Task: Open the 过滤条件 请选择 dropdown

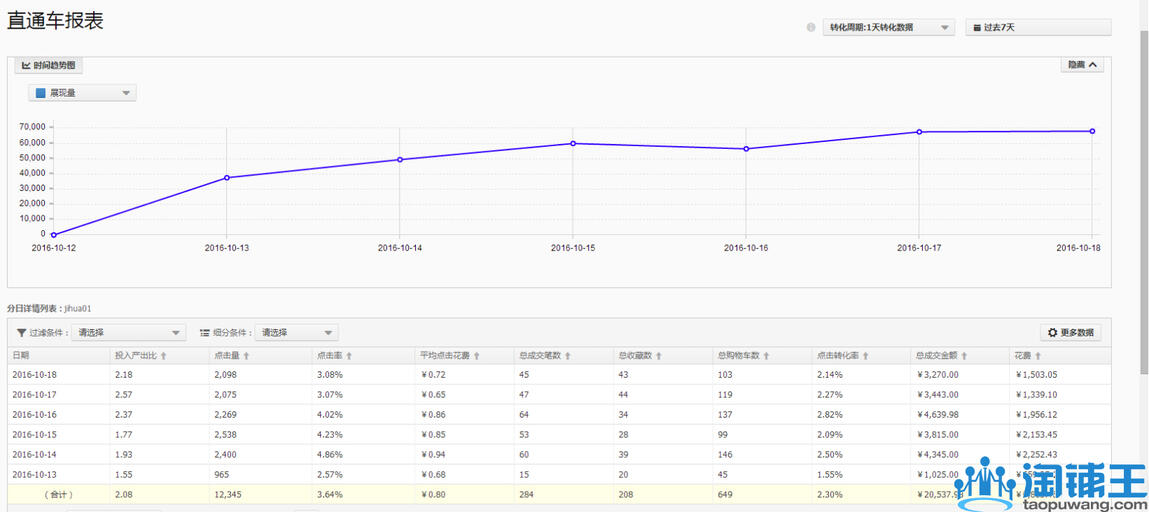Action: tap(128, 333)
